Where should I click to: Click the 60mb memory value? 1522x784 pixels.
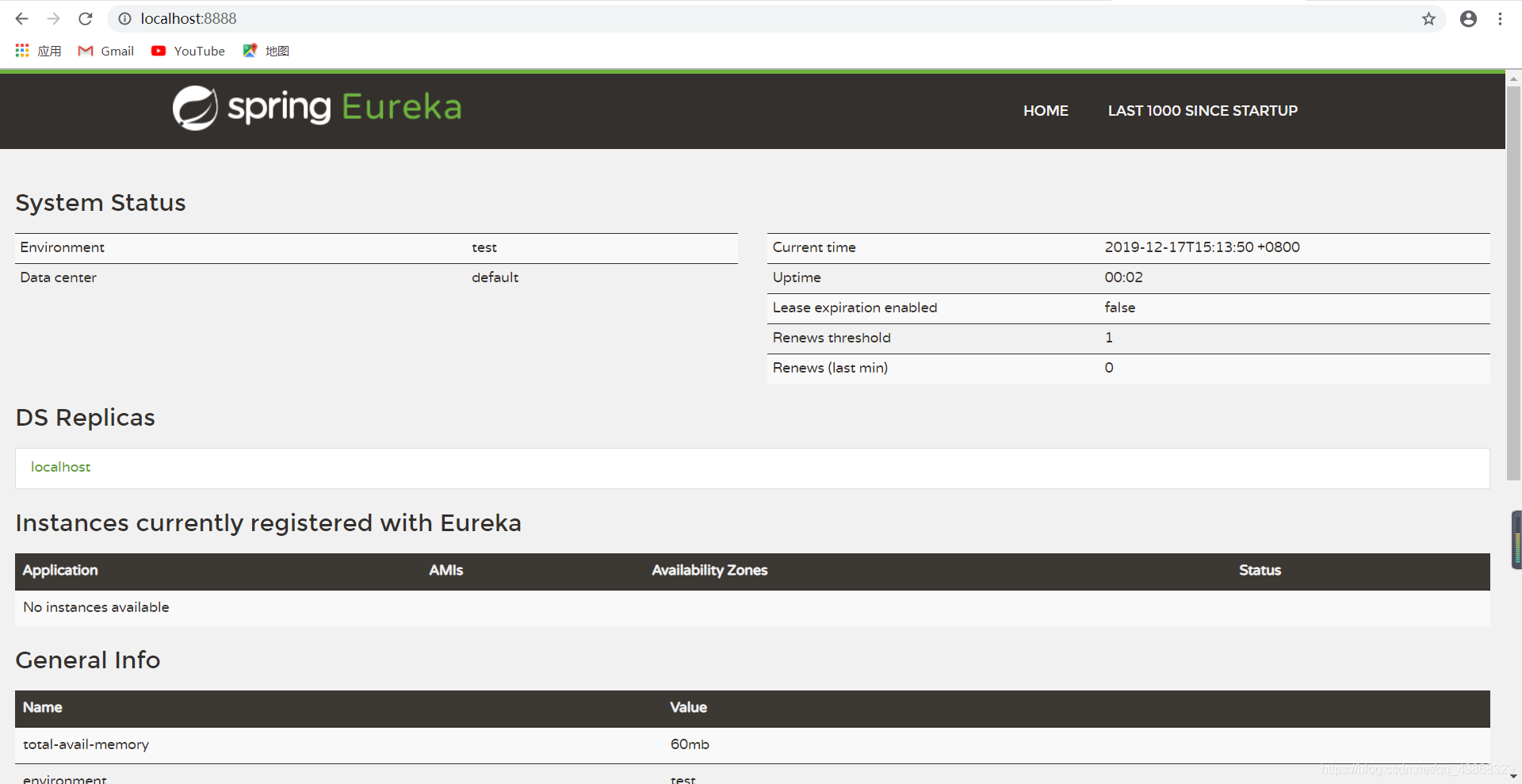(x=690, y=744)
